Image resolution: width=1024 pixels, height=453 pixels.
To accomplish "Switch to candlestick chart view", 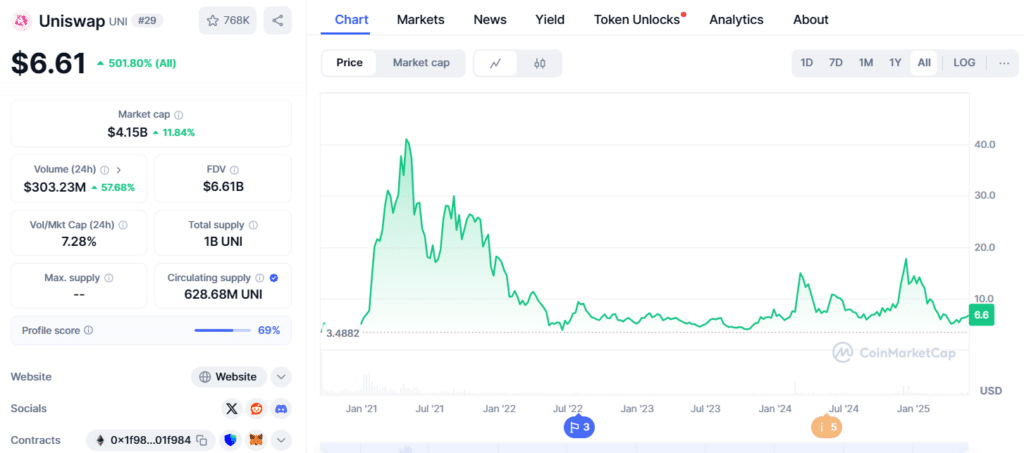I will pyautogui.click(x=539, y=63).
